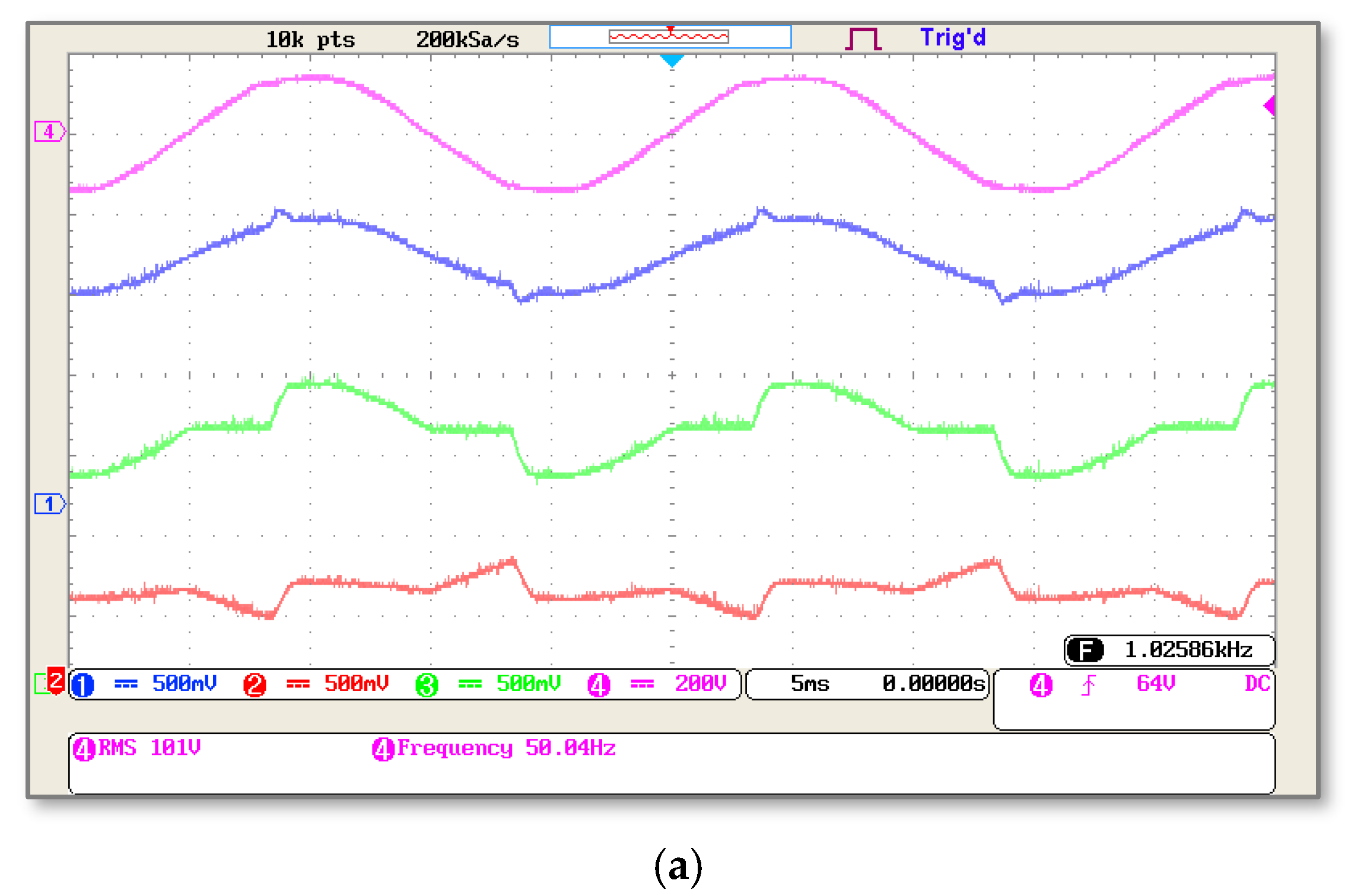Click the channel 1 badge in the bottom bar
This screenshot has height=896, width=1345.
[x=82, y=685]
